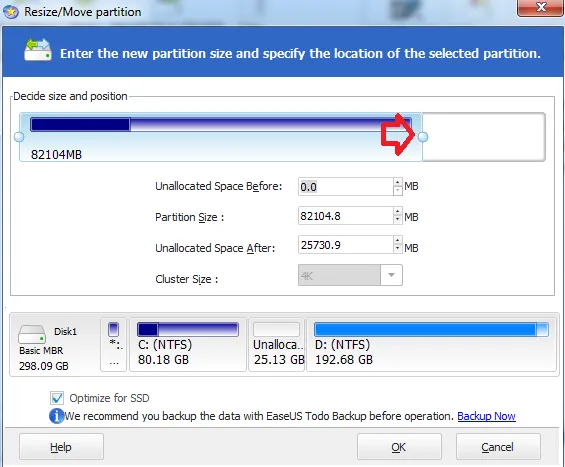Close the Resize/Move partition dialog

[540, 7]
